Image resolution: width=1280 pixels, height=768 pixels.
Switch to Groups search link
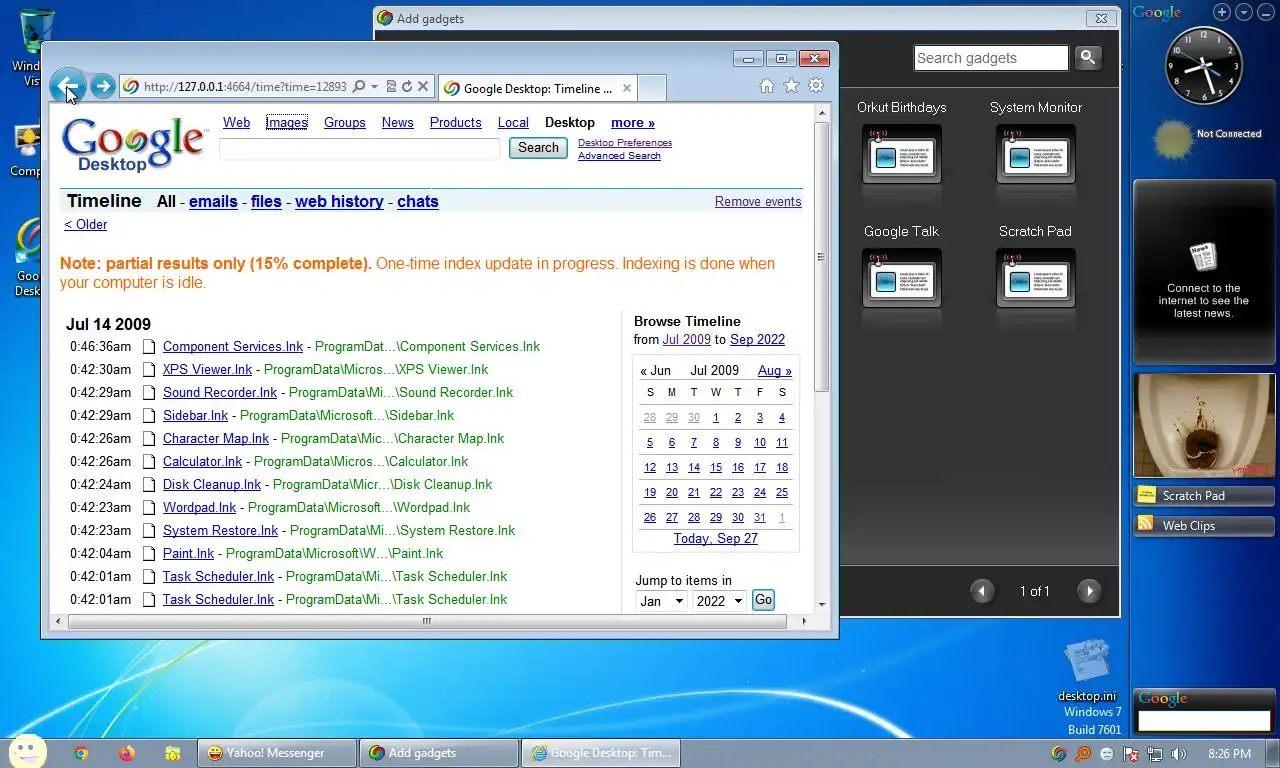pyautogui.click(x=344, y=122)
